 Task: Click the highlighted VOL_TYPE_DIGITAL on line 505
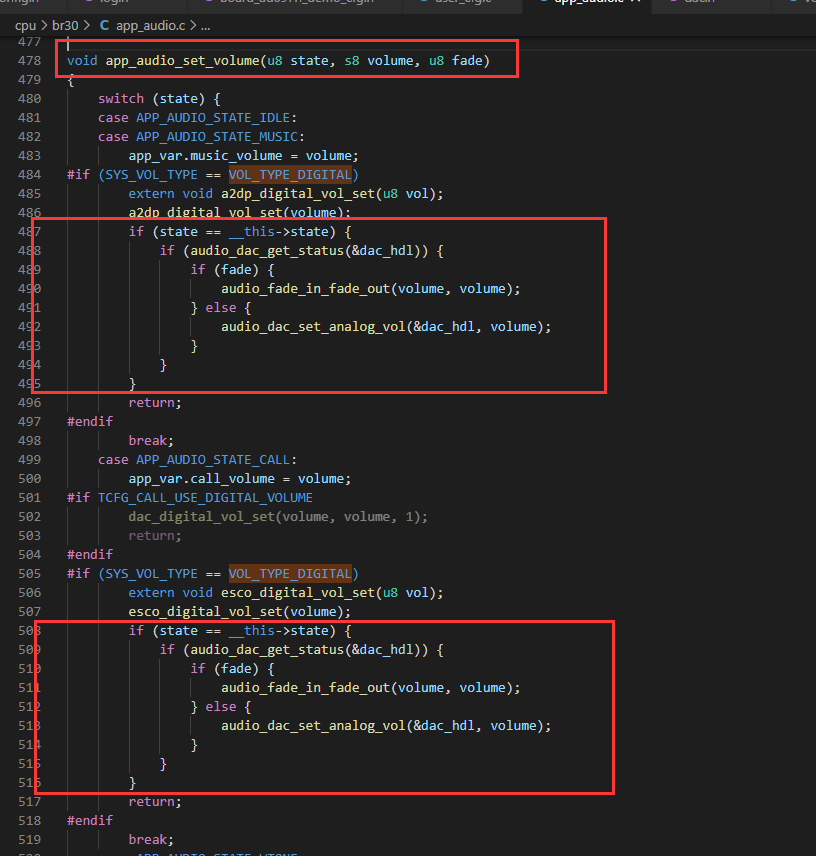[x=290, y=574]
